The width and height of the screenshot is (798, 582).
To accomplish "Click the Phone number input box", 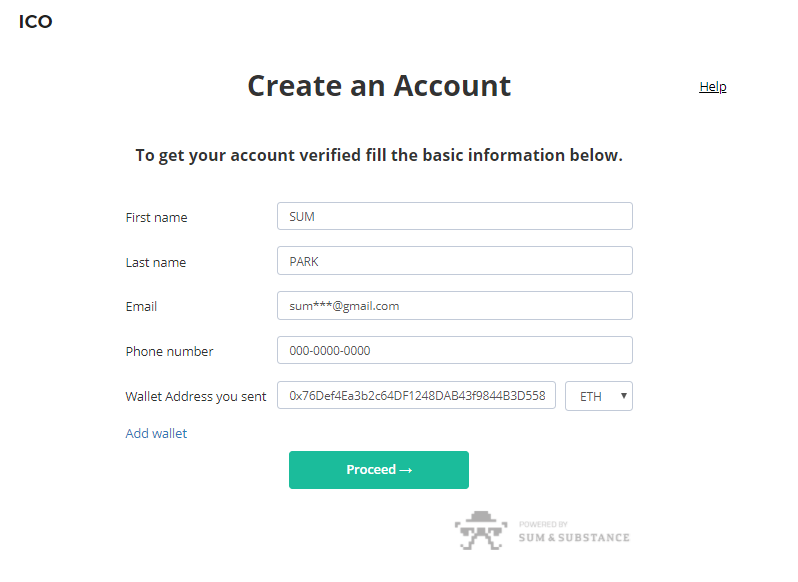I will pyautogui.click(x=454, y=351).
